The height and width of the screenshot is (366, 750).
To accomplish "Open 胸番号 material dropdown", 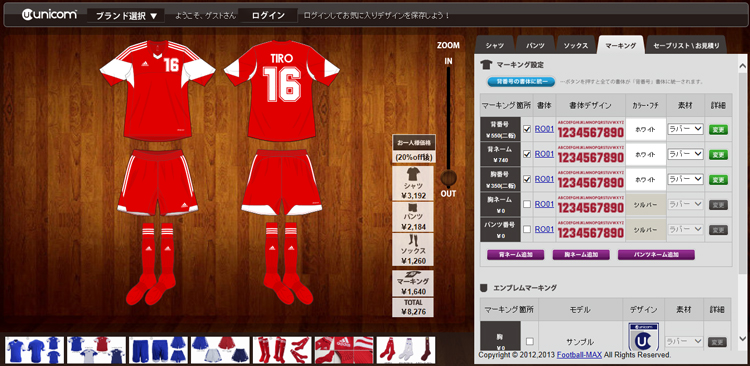I will [x=685, y=179].
